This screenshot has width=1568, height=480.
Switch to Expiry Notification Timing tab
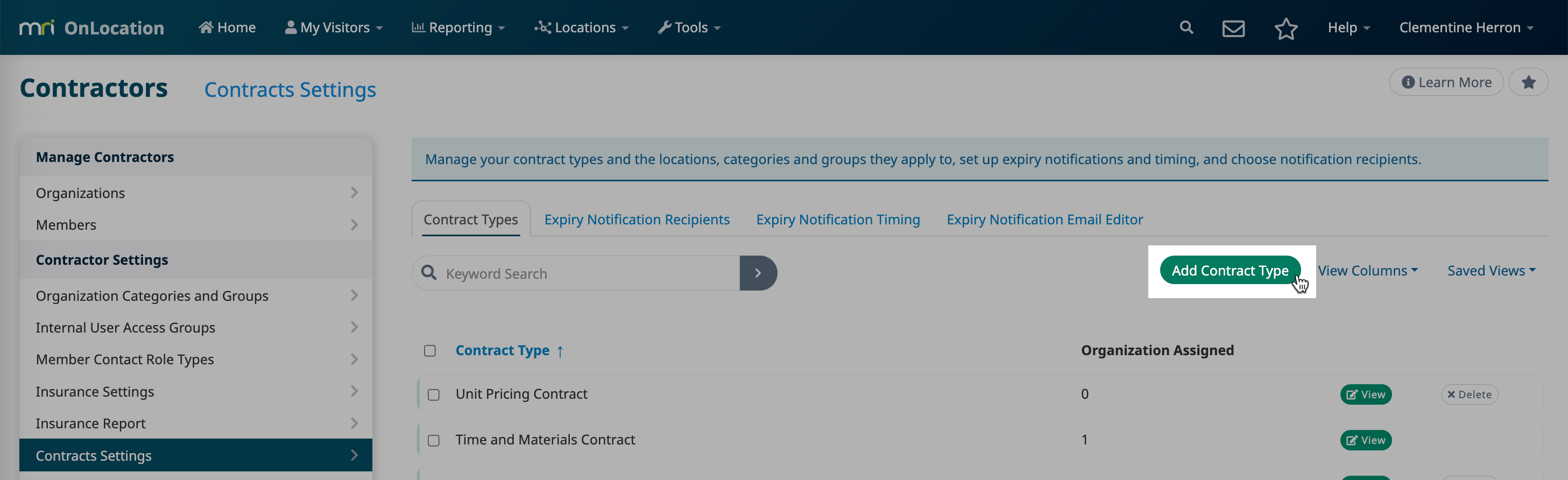[838, 219]
